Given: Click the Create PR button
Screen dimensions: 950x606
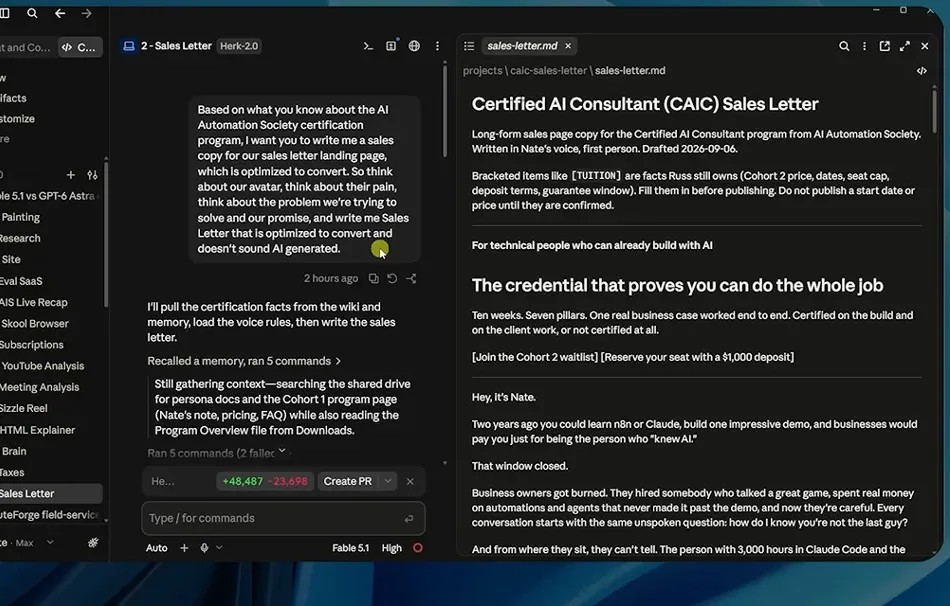Looking at the screenshot, I should (x=348, y=481).
